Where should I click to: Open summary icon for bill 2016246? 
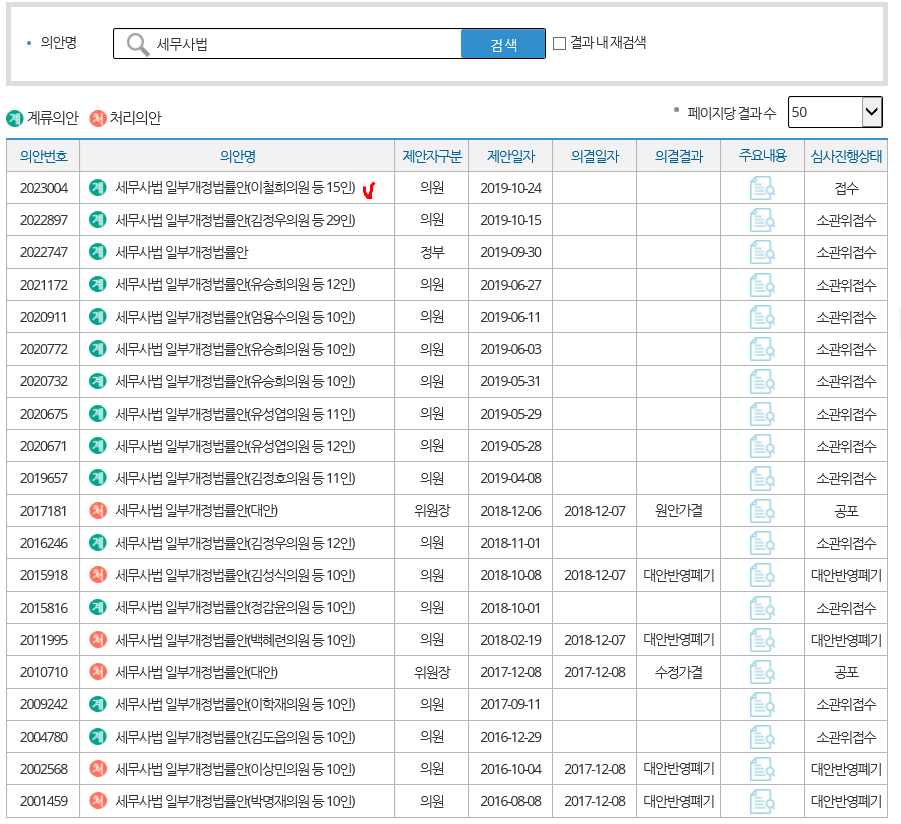coord(762,543)
